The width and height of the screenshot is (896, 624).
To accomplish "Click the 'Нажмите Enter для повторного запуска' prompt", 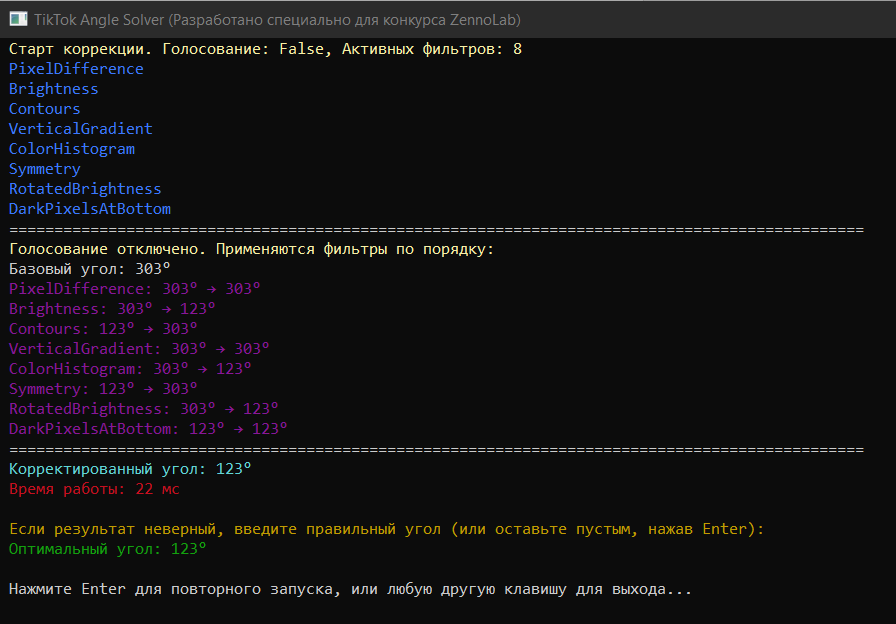I will (350, 589).
